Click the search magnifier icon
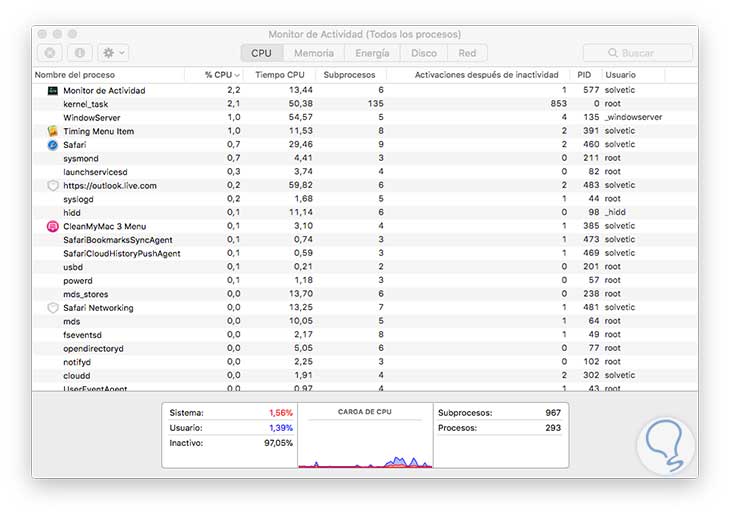Screen dimensions: 730x516 [x=613, y=53]
